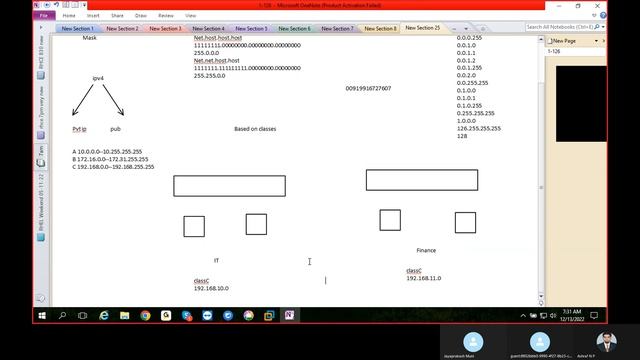Switch to New Section 8 tab

pyautogui.click(x=380, y=29)
